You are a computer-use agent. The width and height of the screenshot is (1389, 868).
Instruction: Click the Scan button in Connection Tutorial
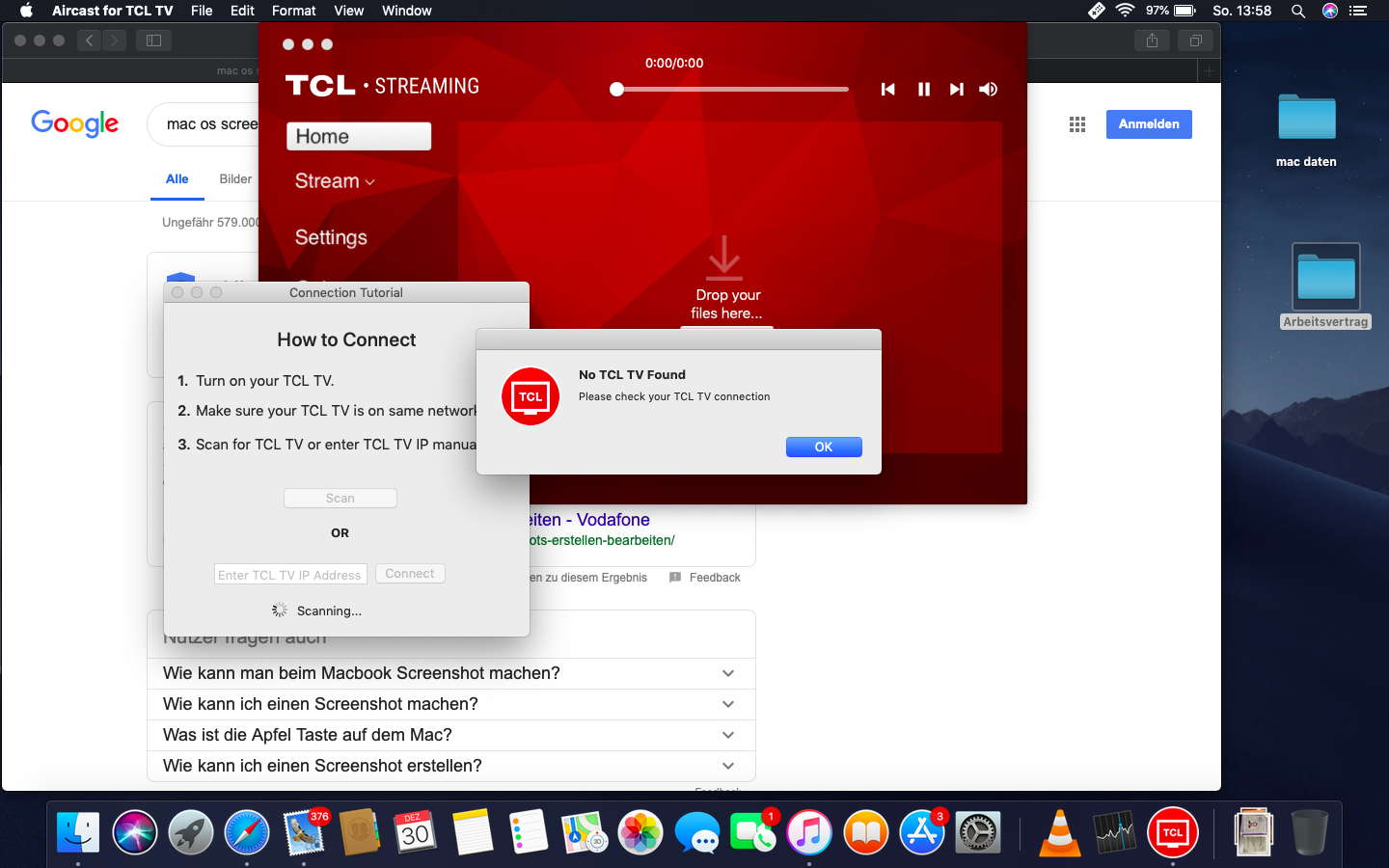[340, 498]
